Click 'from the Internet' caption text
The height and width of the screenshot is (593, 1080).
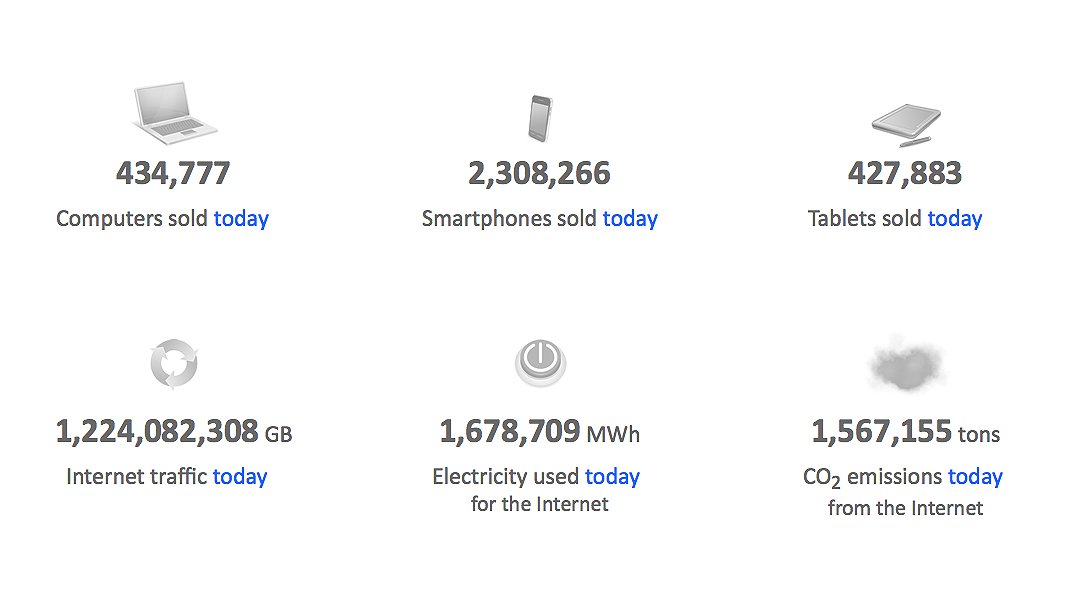pos(906,508)
